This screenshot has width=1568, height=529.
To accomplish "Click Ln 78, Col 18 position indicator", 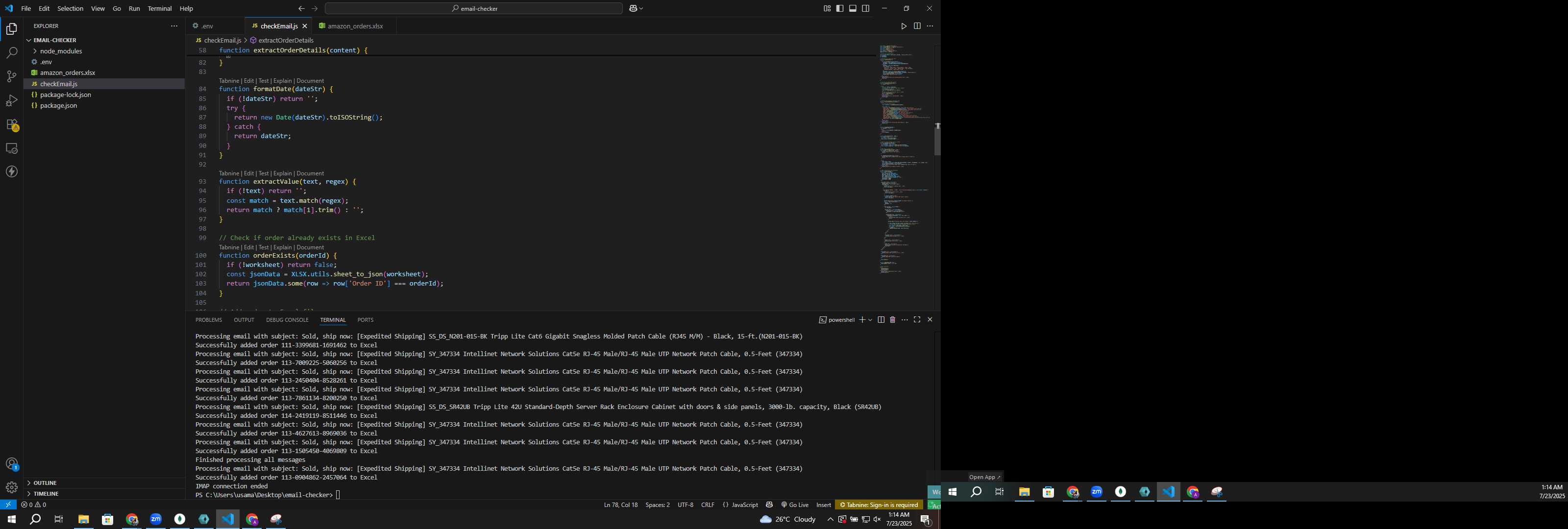I will 621,505.
